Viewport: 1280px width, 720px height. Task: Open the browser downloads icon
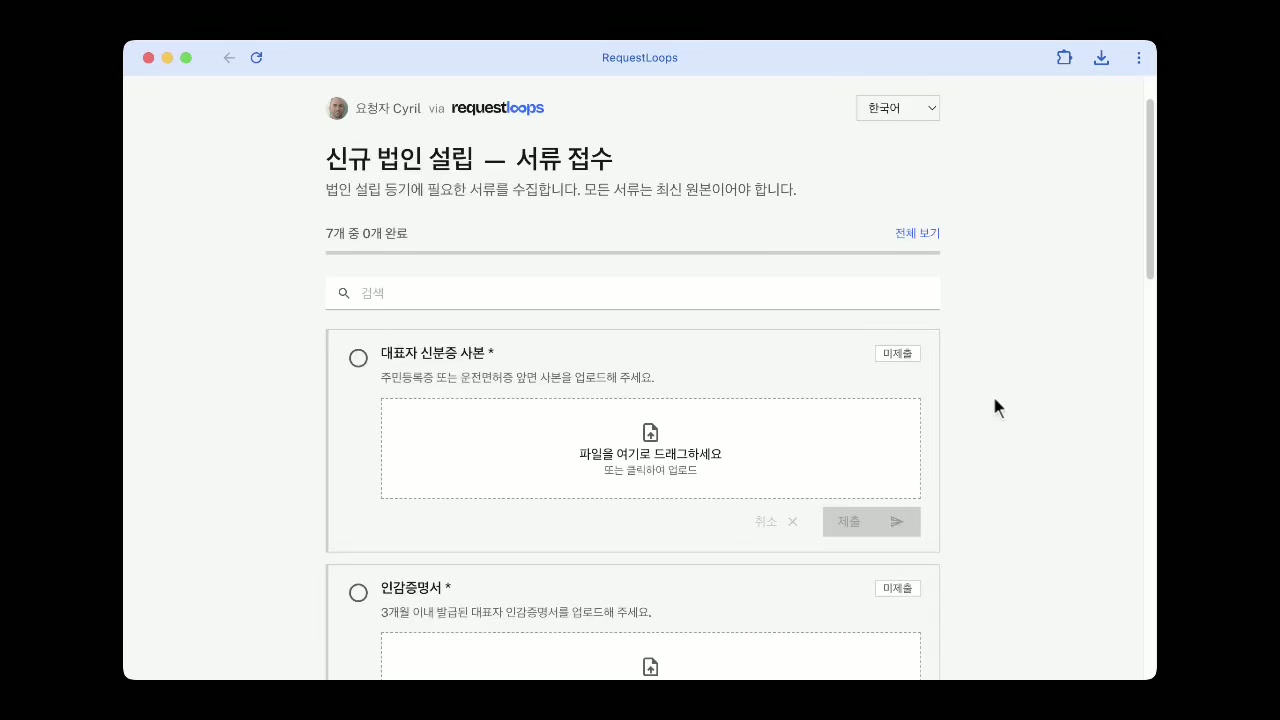point(1101,58)
